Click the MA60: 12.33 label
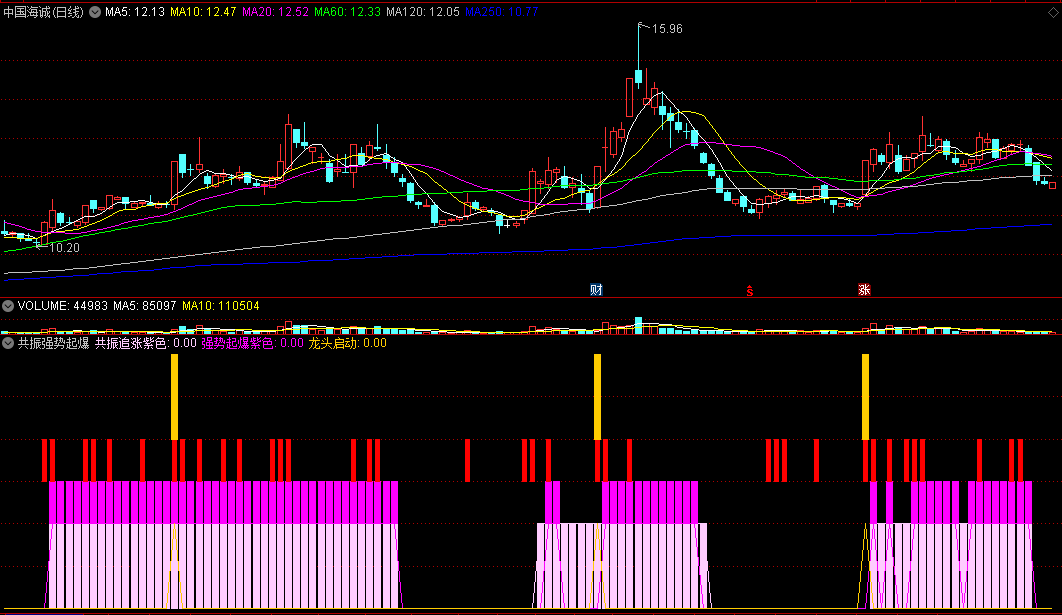This screenshot has height=615, width=1062. coord(347,12)
